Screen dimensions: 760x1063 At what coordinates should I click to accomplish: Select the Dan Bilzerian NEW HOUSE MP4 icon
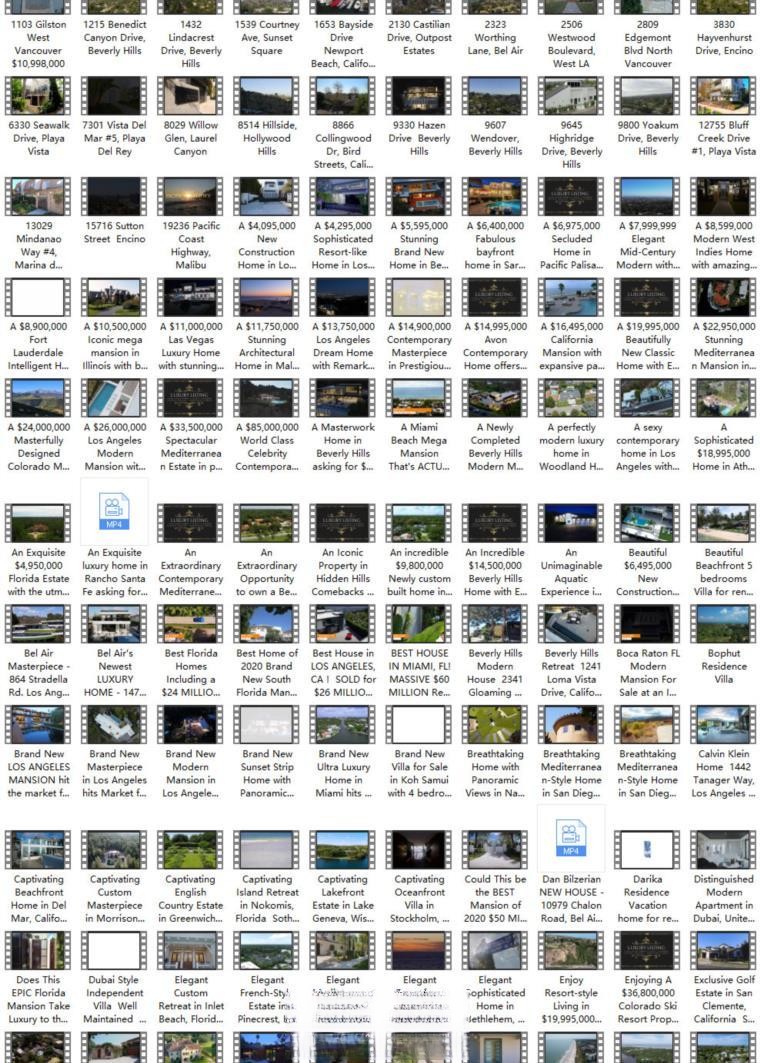(x=571, y=838)
